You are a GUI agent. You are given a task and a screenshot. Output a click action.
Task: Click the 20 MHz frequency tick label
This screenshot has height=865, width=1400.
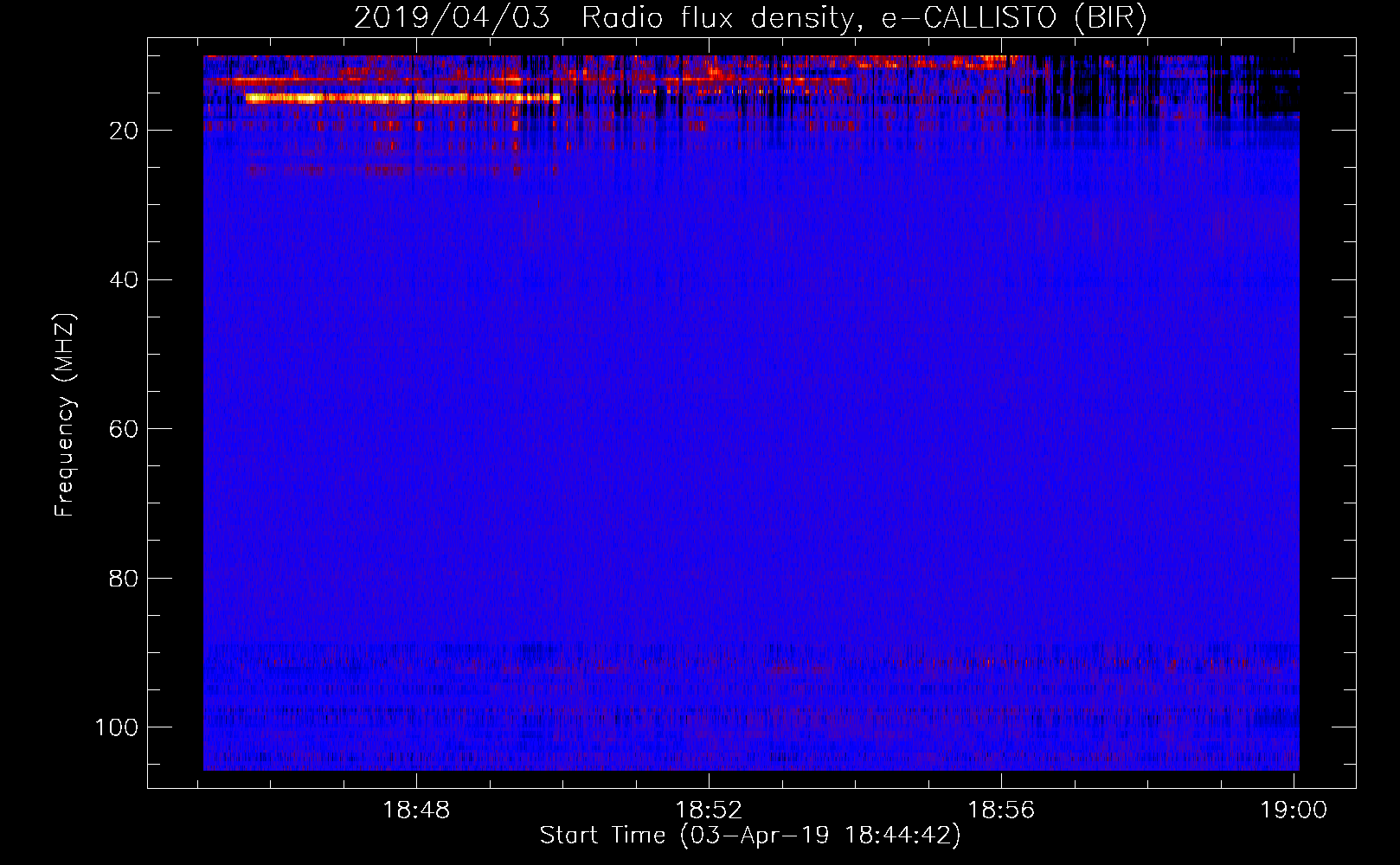click(124, 131)
